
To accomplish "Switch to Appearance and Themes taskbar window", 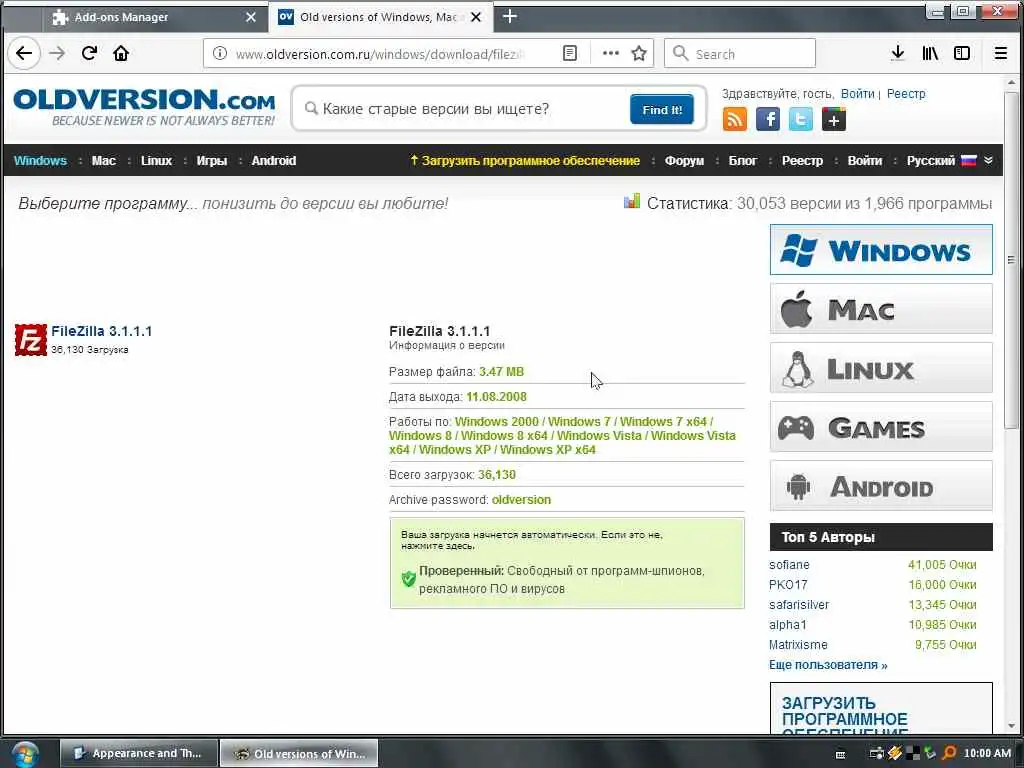I will coord(138,753).
